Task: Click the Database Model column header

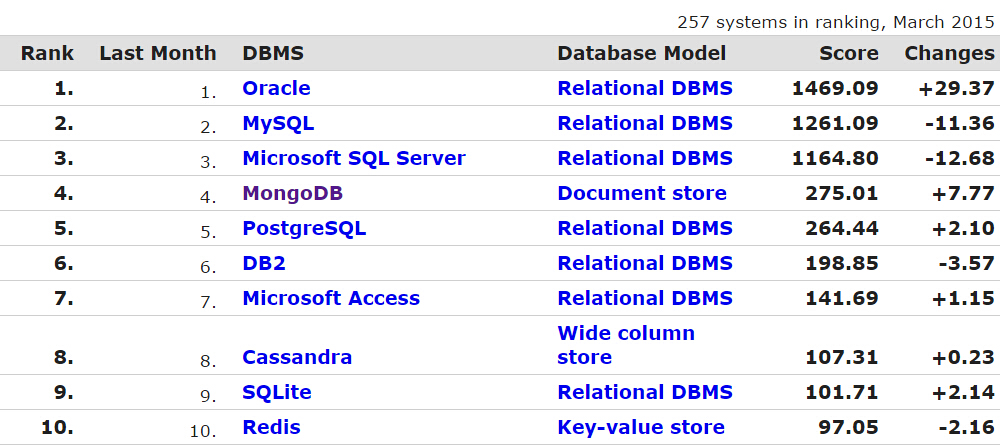Action: click(642, 54)
